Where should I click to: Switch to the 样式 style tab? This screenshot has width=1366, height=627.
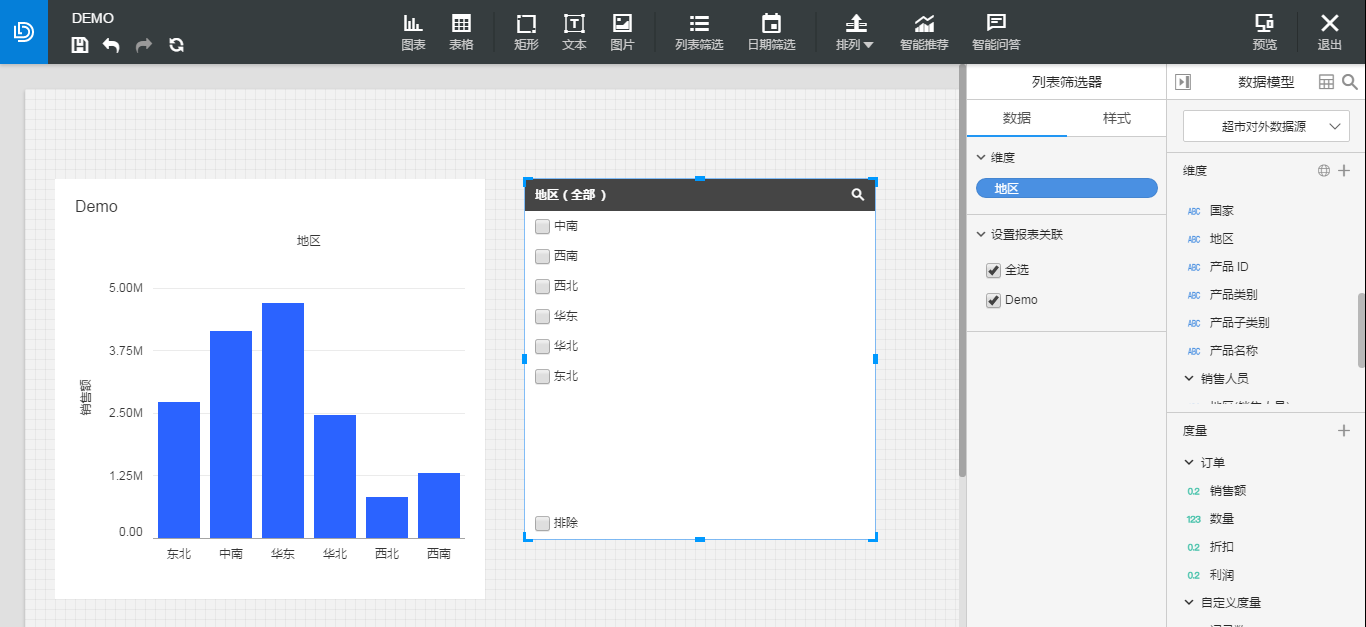tap(1116, 118)
